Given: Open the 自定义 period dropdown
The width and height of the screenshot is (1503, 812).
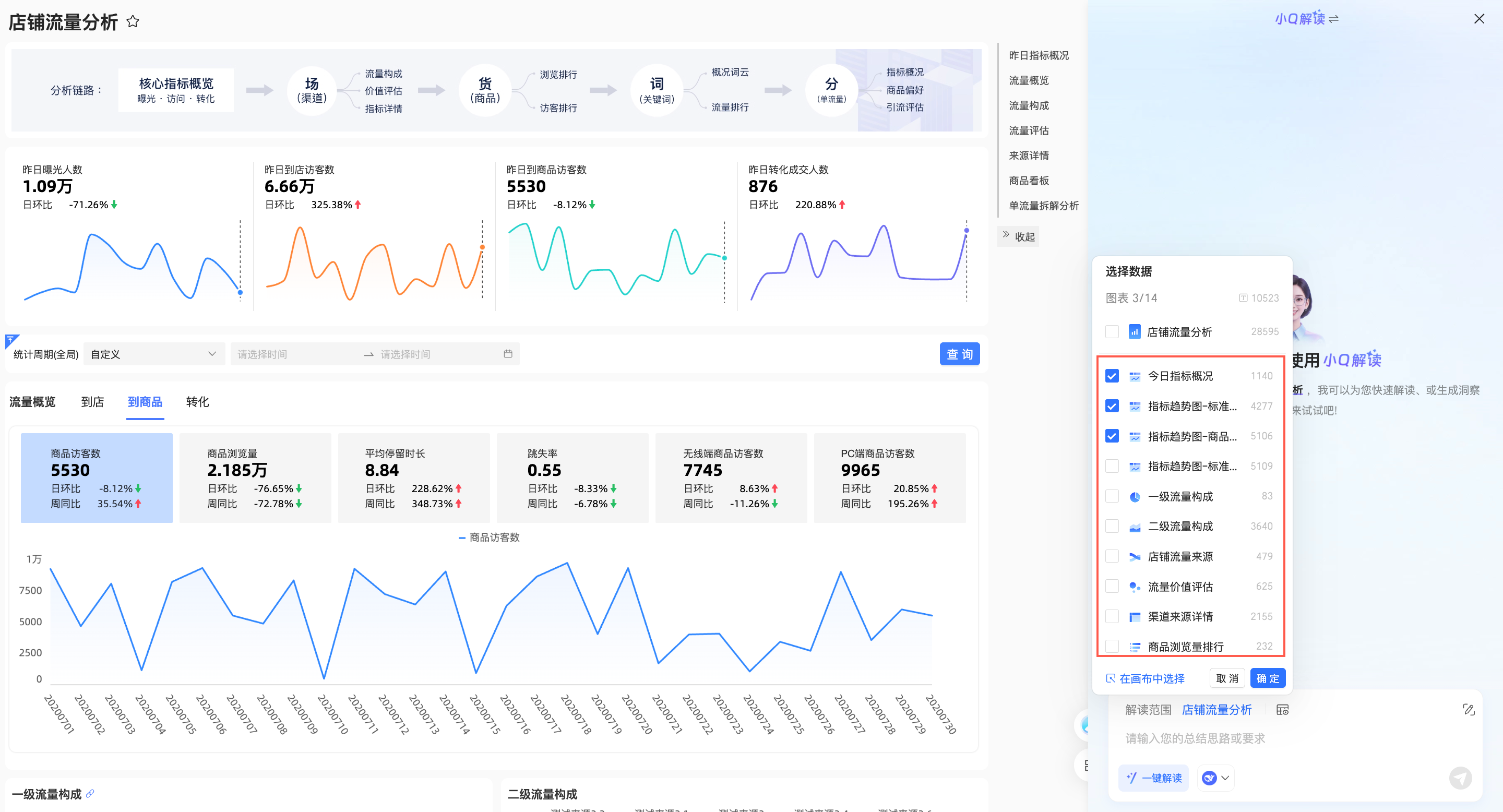Looking at the screenshot, I should click(154, 354).
